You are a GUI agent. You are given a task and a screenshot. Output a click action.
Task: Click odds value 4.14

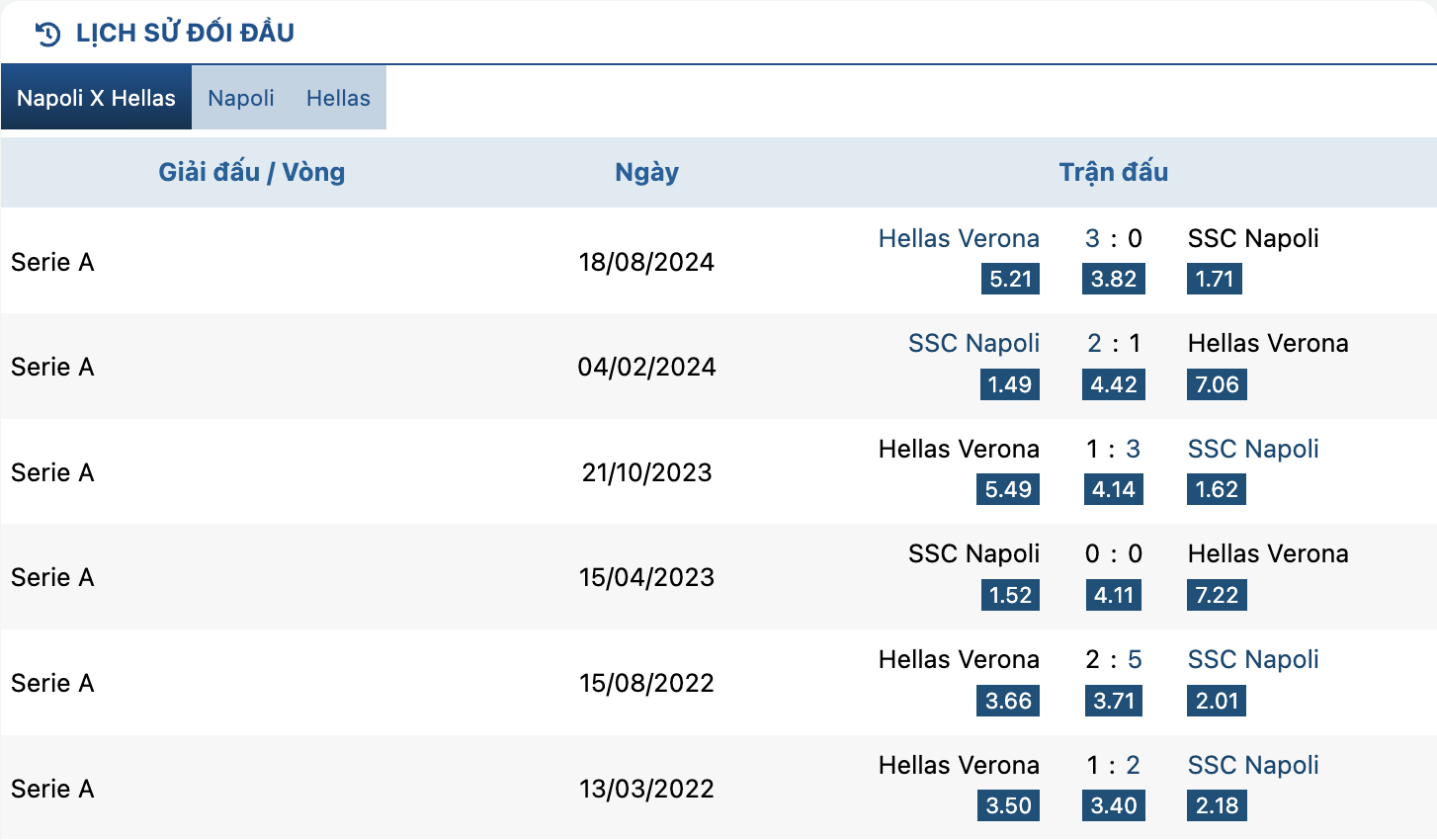(x=1114, y=489)
